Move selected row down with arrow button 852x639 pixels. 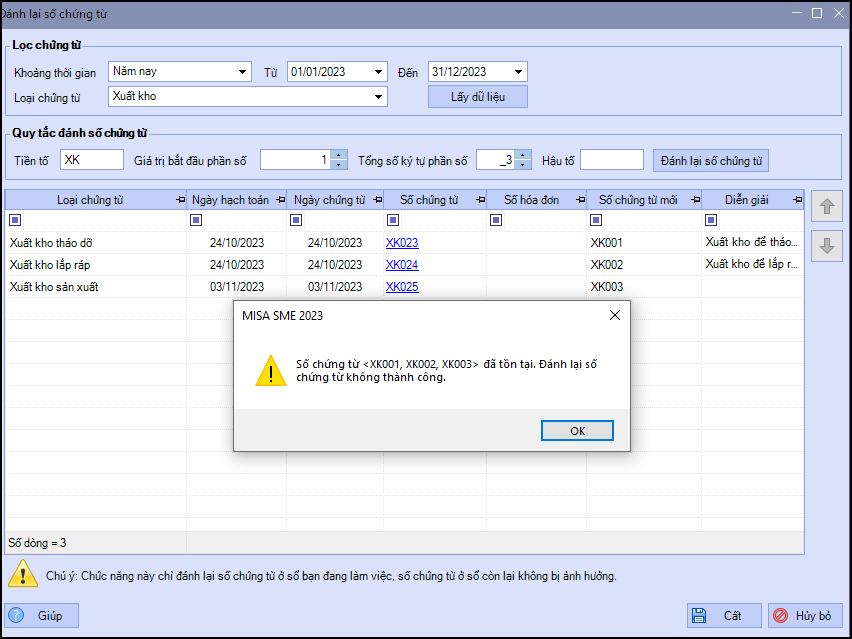827,247
